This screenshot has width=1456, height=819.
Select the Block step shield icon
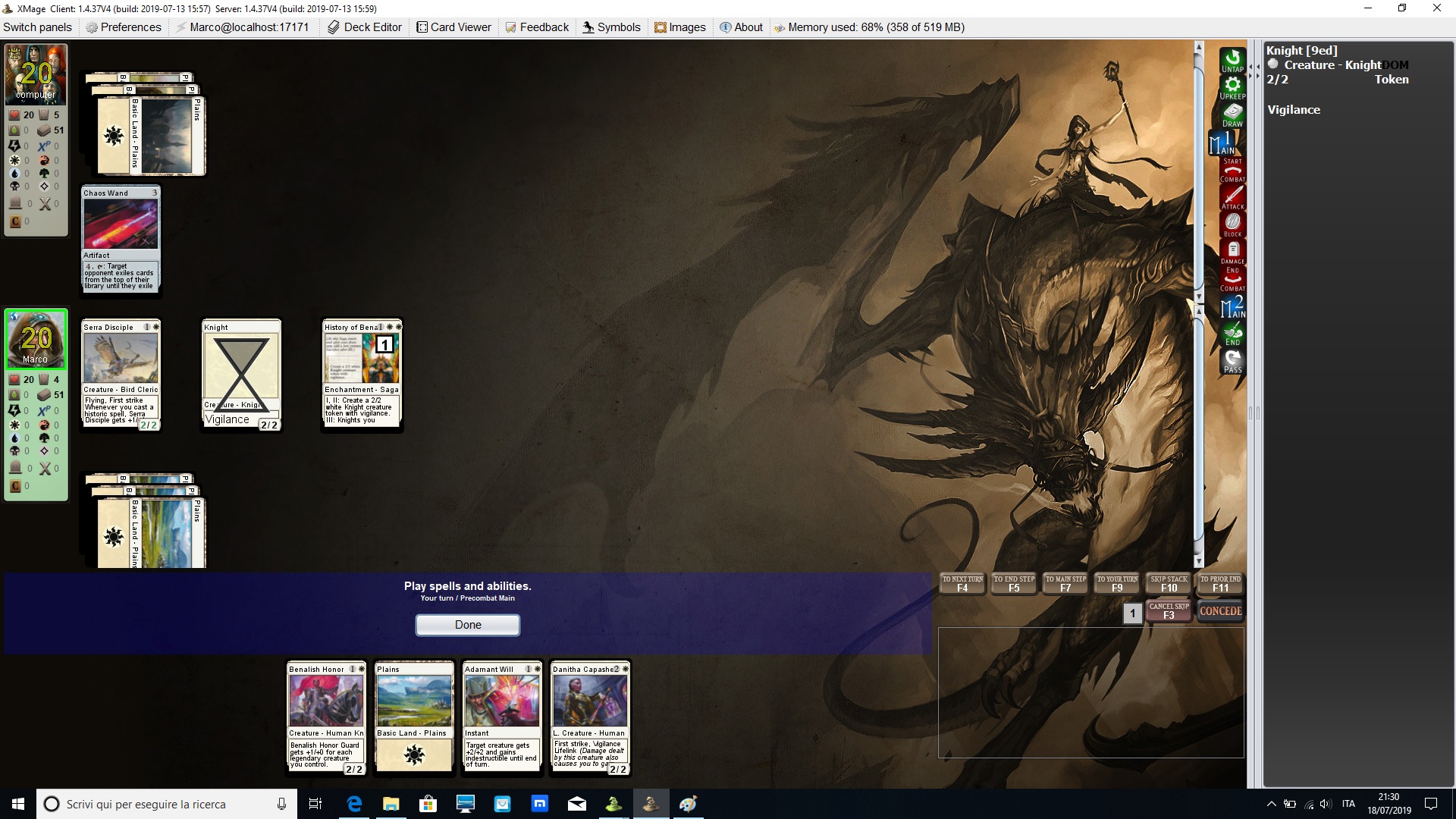click(x=1232, y=224)
